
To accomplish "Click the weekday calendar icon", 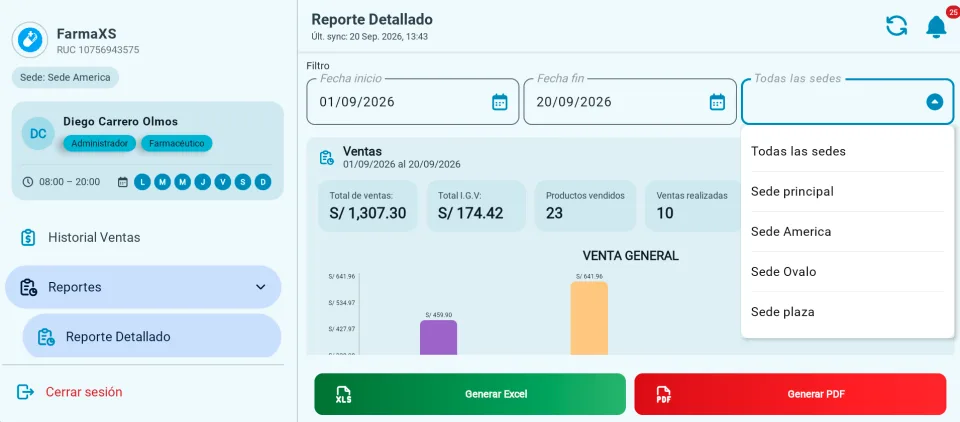I will (x=122, y=182).
